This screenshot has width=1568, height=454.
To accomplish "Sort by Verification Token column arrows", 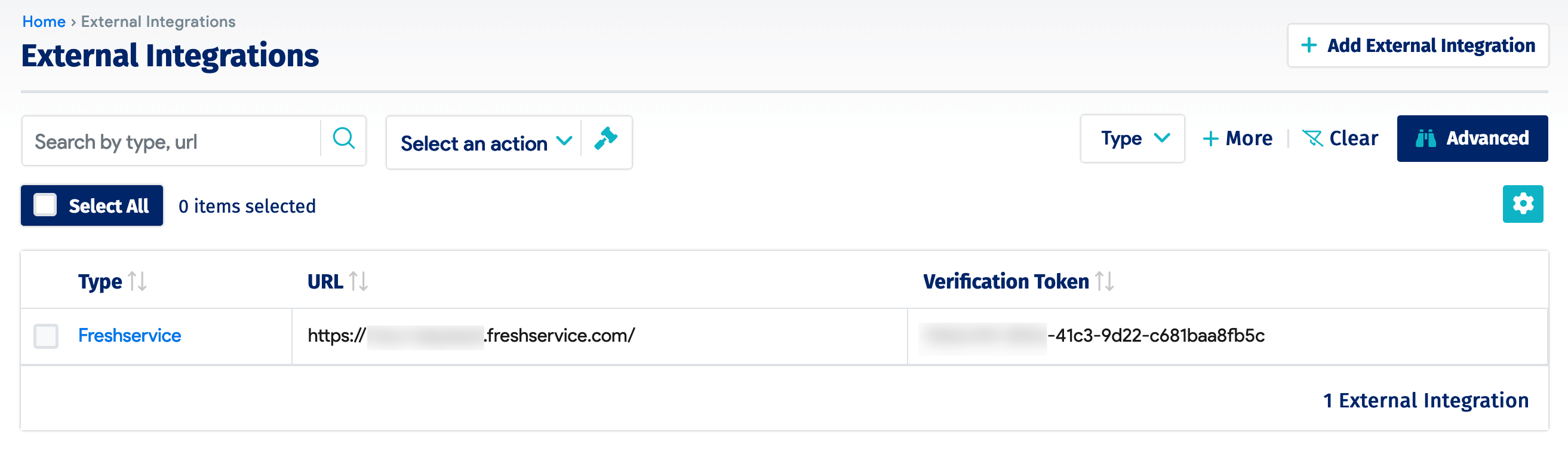I will [x=1105, y=281].
